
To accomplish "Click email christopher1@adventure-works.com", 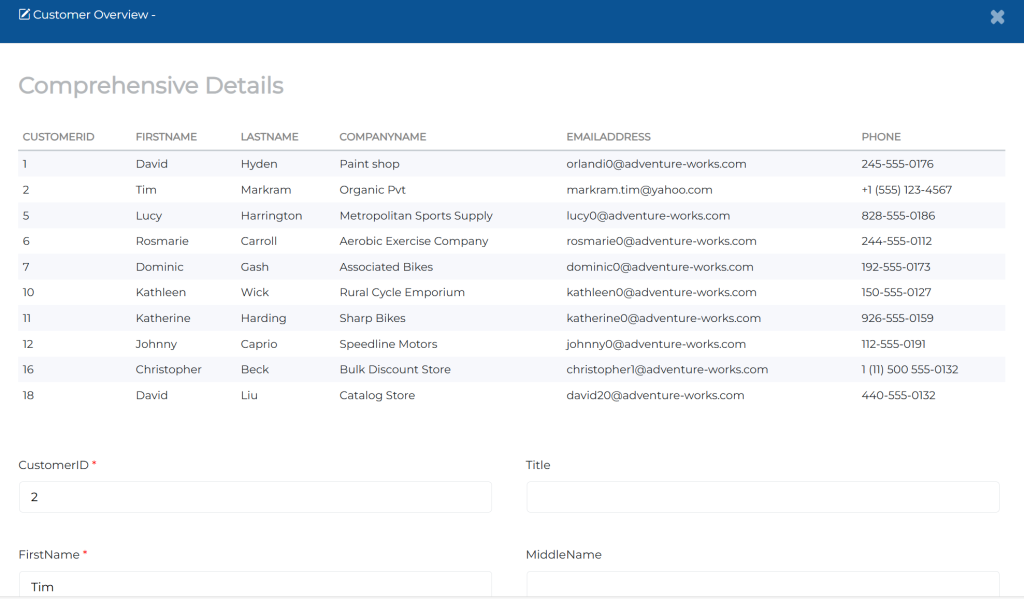I will [x=667, y=369].
